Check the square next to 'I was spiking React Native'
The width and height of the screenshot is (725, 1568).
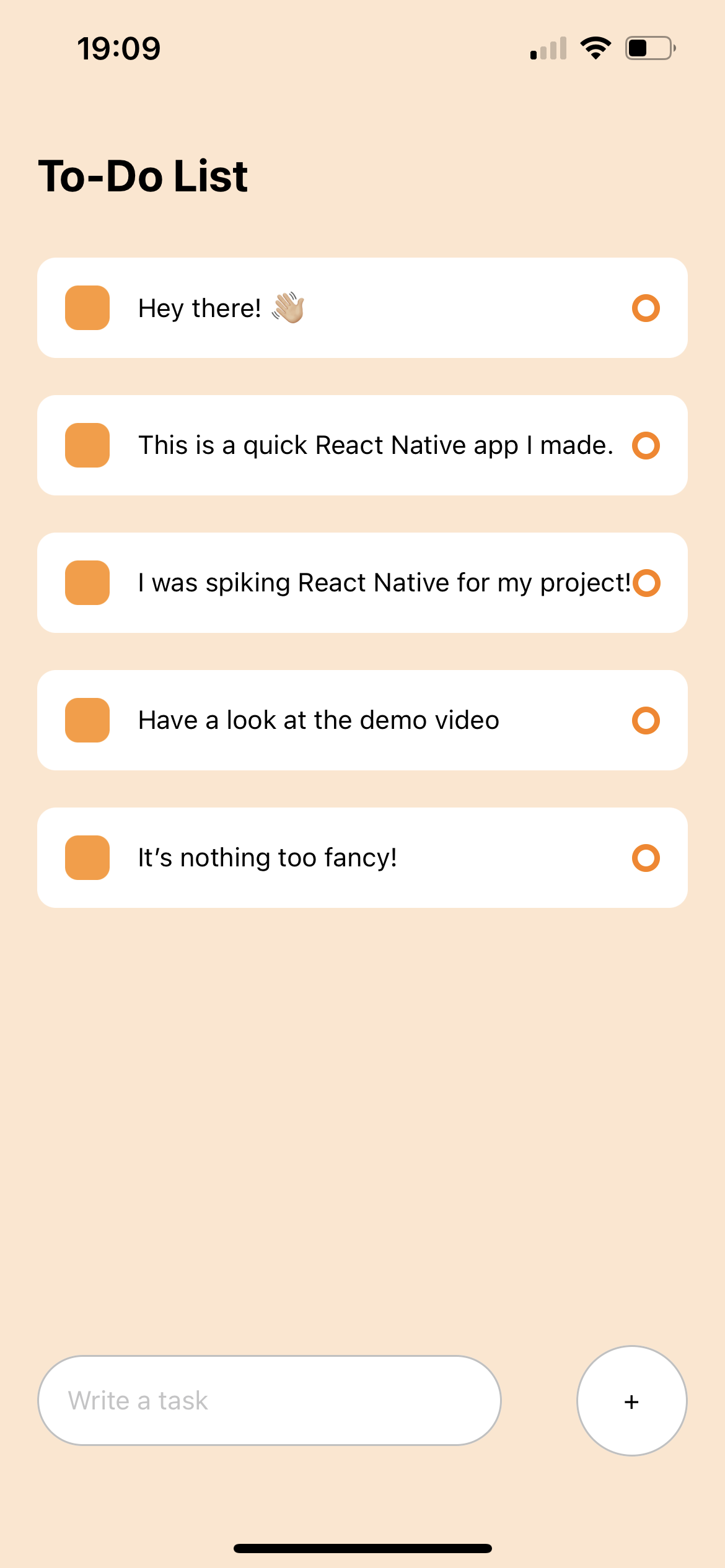(87, 583)
